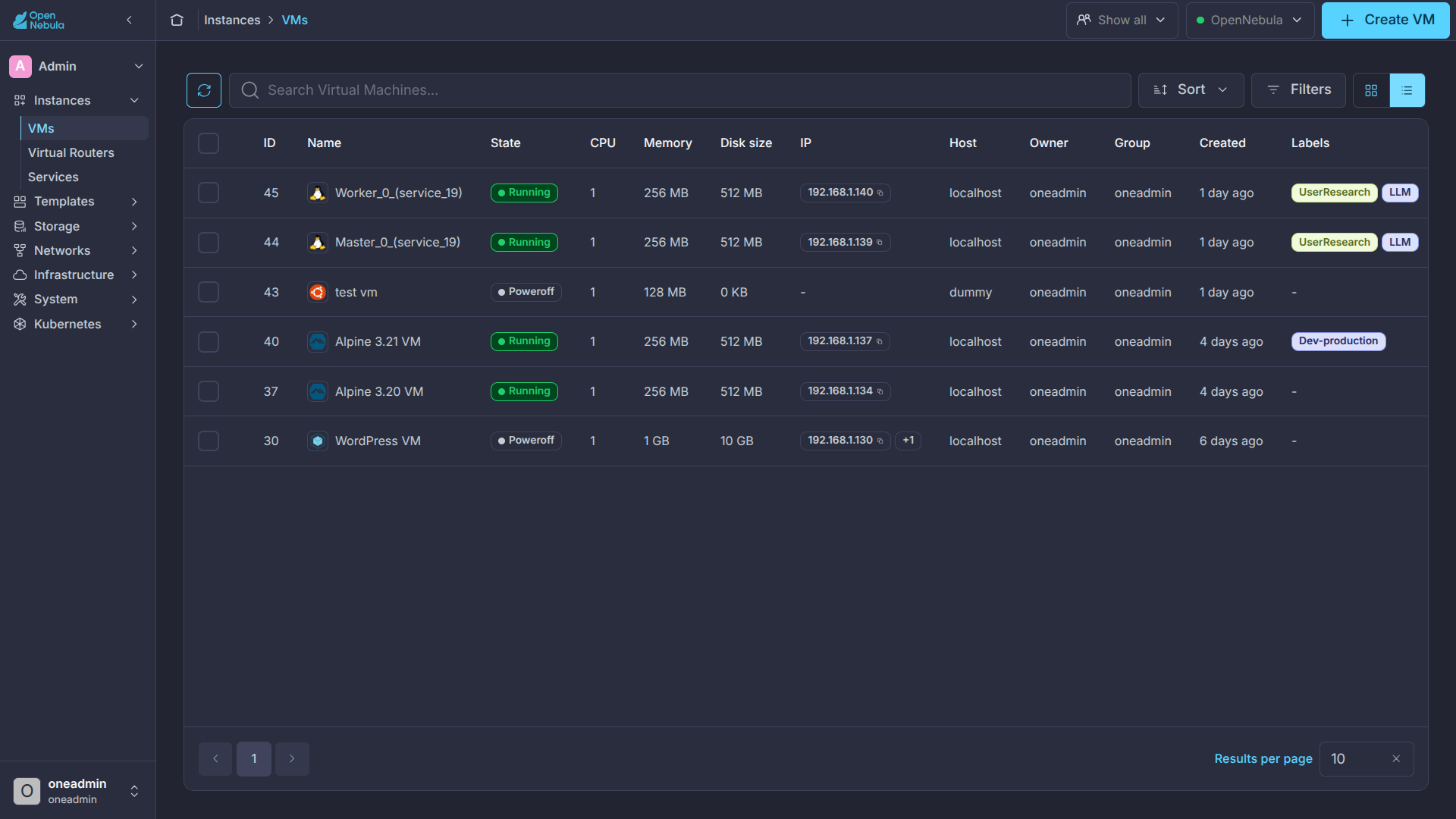
Task: Focus the Search Virtual Machines field
Action: click(679, 90)
